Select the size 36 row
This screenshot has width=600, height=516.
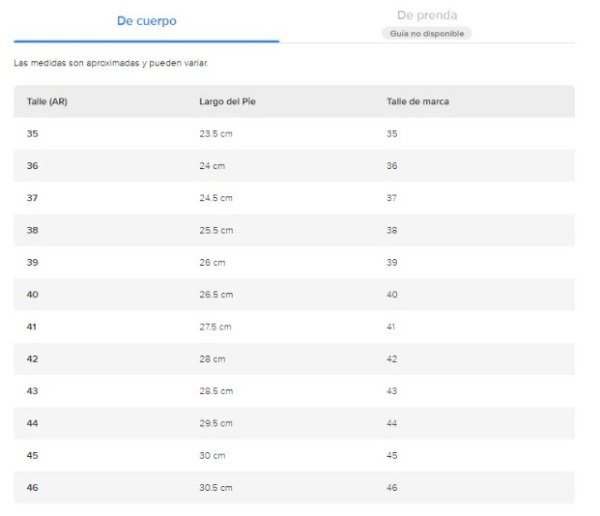[294, 166]
